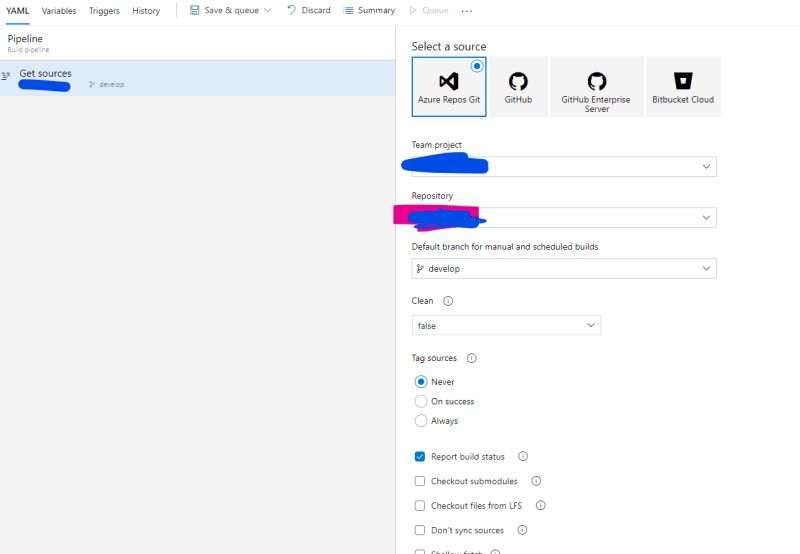Show info tooltip for Clean
The width and height of the screenshot is (800, 554).
coord(448,301)
